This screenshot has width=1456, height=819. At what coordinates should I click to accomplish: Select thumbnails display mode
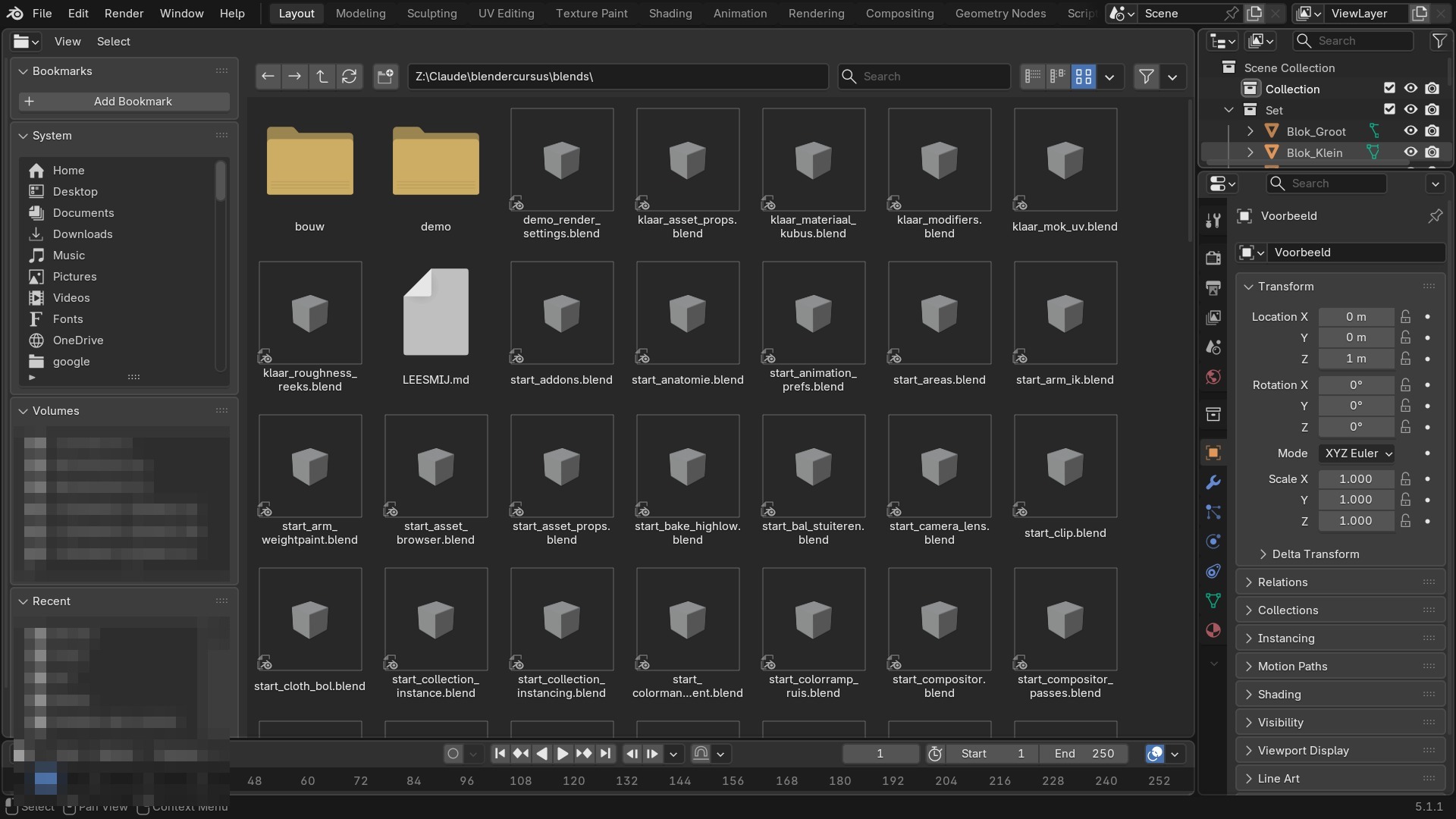[1084, 77]
